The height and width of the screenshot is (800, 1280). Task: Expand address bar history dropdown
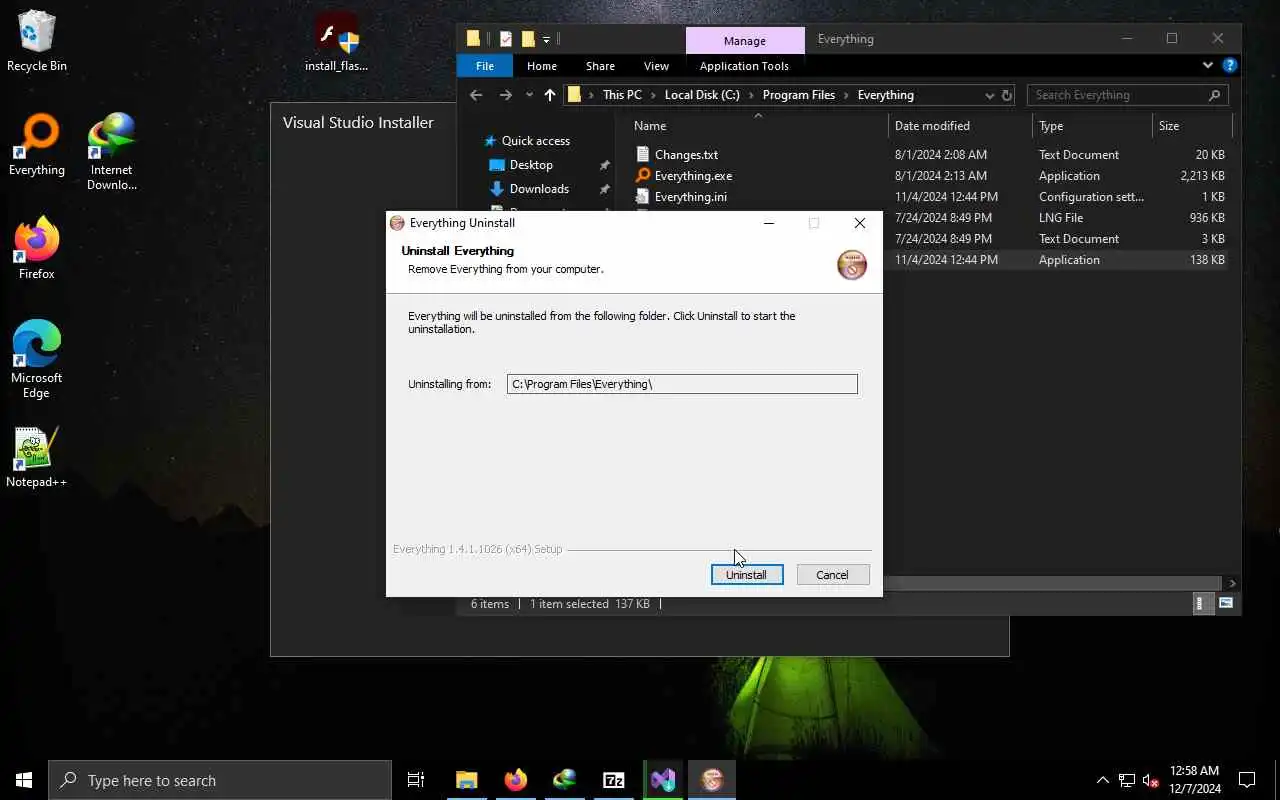click(990, 96)
